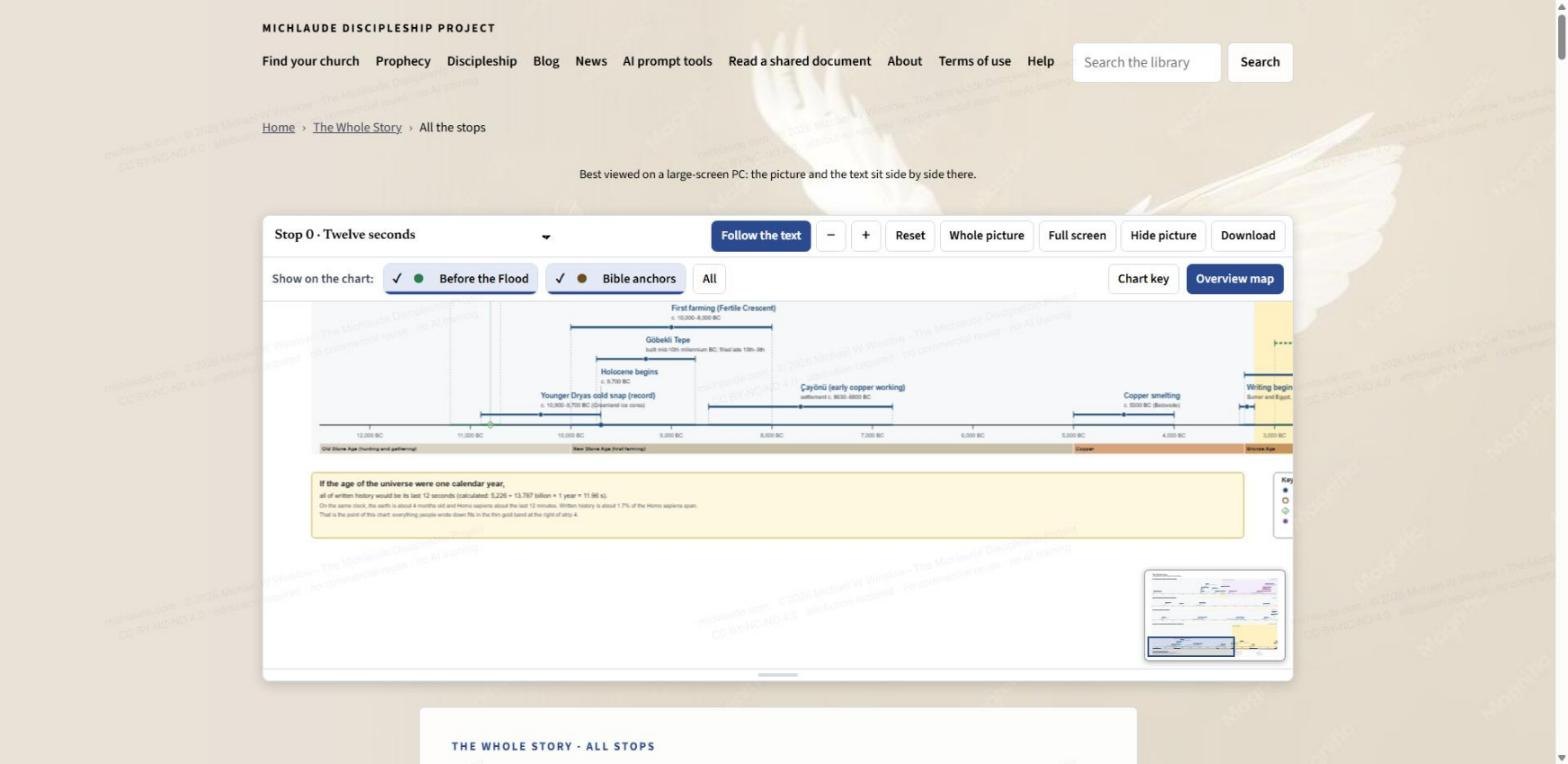Open the Stop 0 Twelve seconds dropdown
This screenshot has width=1568, height=764.
[412, 235]
